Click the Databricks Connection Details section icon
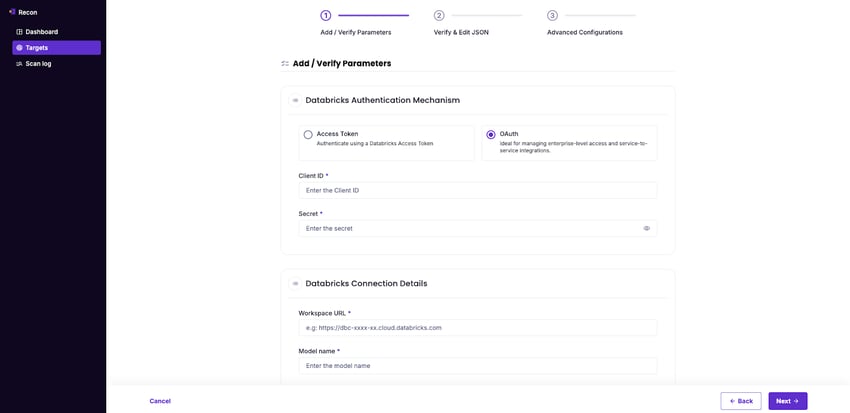850x413 pixels. [x=295, y=284]
